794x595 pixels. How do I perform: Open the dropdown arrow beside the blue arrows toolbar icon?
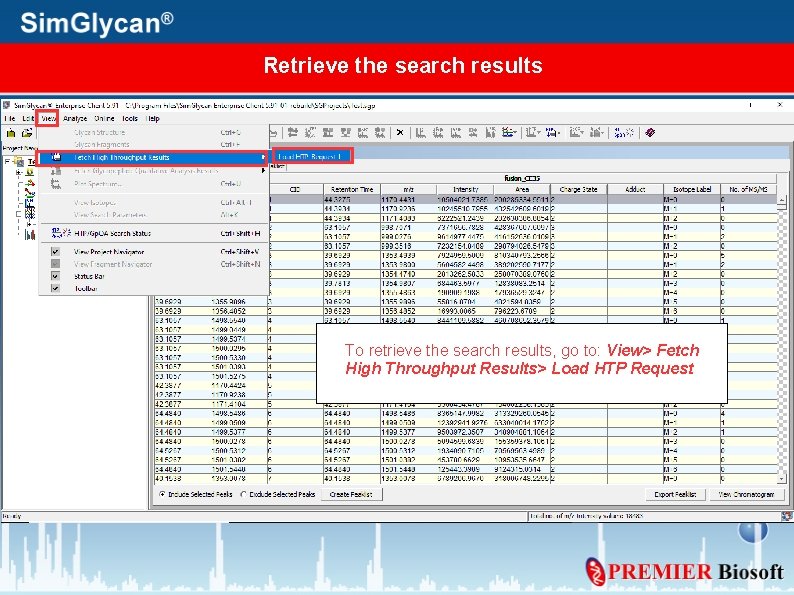(x=558, y=133)
